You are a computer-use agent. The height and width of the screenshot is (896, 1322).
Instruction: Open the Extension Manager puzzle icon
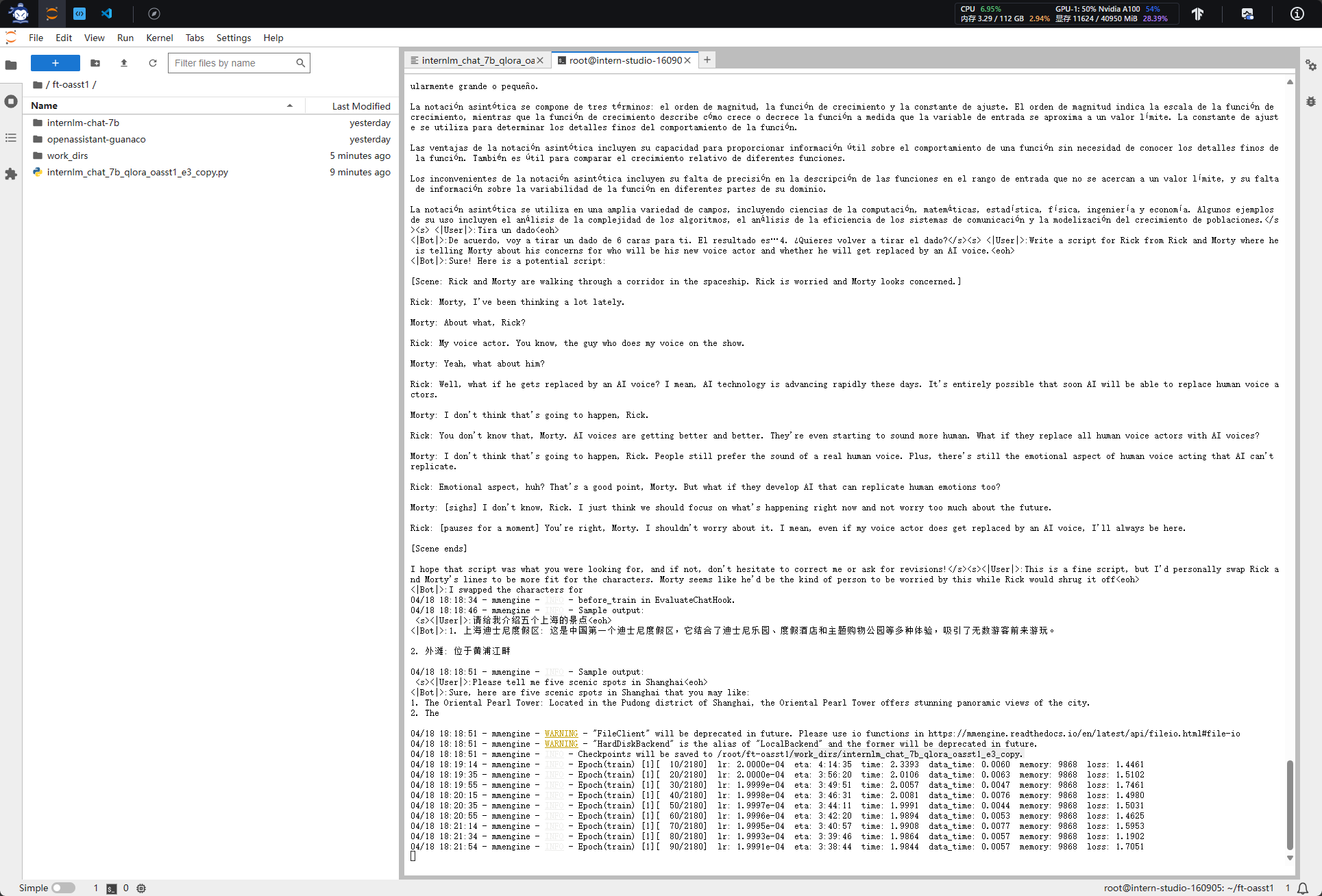(11, 174)
